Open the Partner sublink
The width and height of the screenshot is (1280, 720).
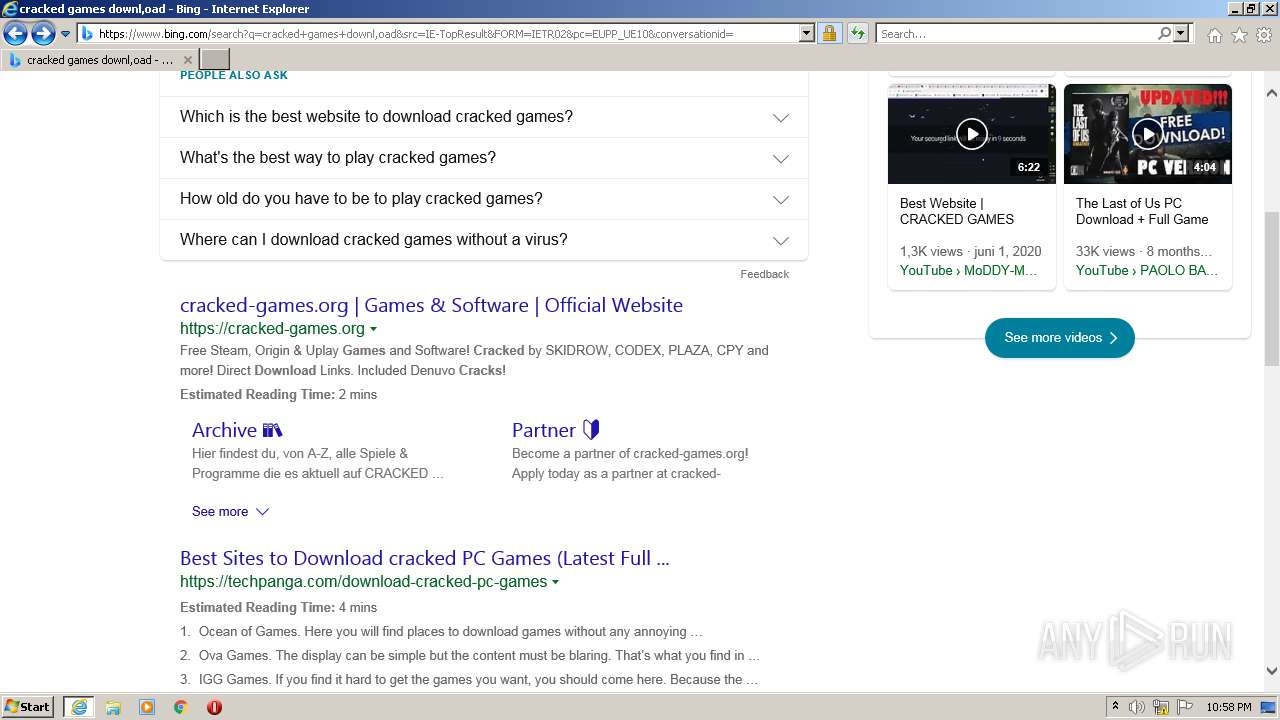point(555,430)
